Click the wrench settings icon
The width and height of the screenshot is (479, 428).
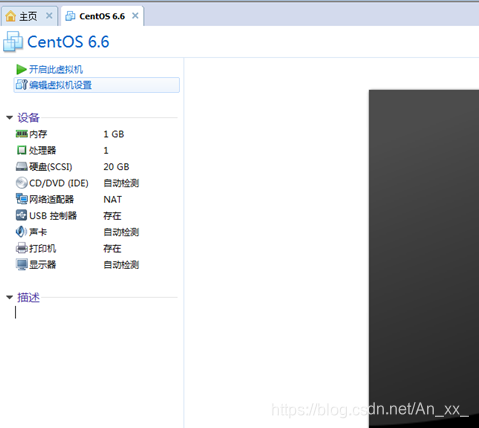(22, 85)
